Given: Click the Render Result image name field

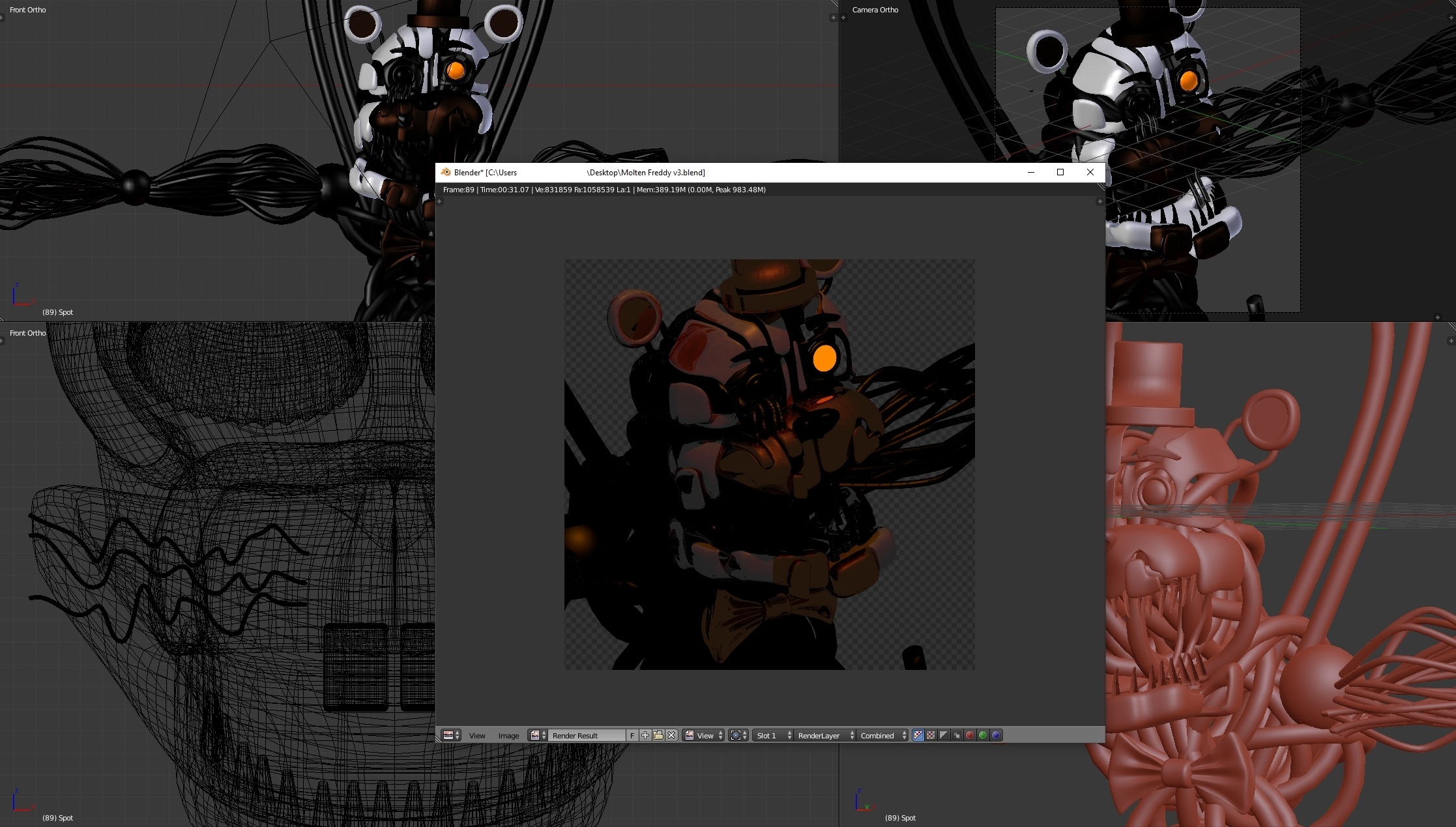Looking at the screenshot, I should (587, 735).
